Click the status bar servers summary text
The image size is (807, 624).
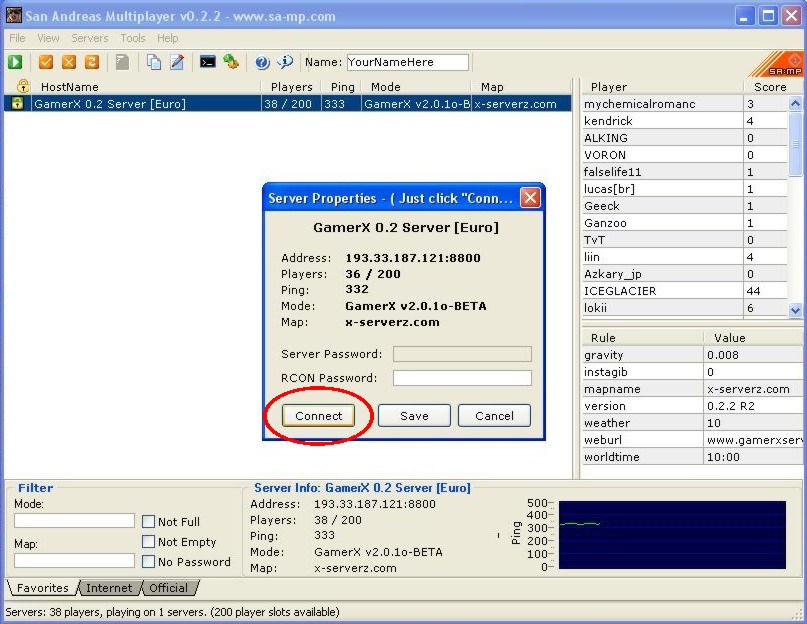172,612
